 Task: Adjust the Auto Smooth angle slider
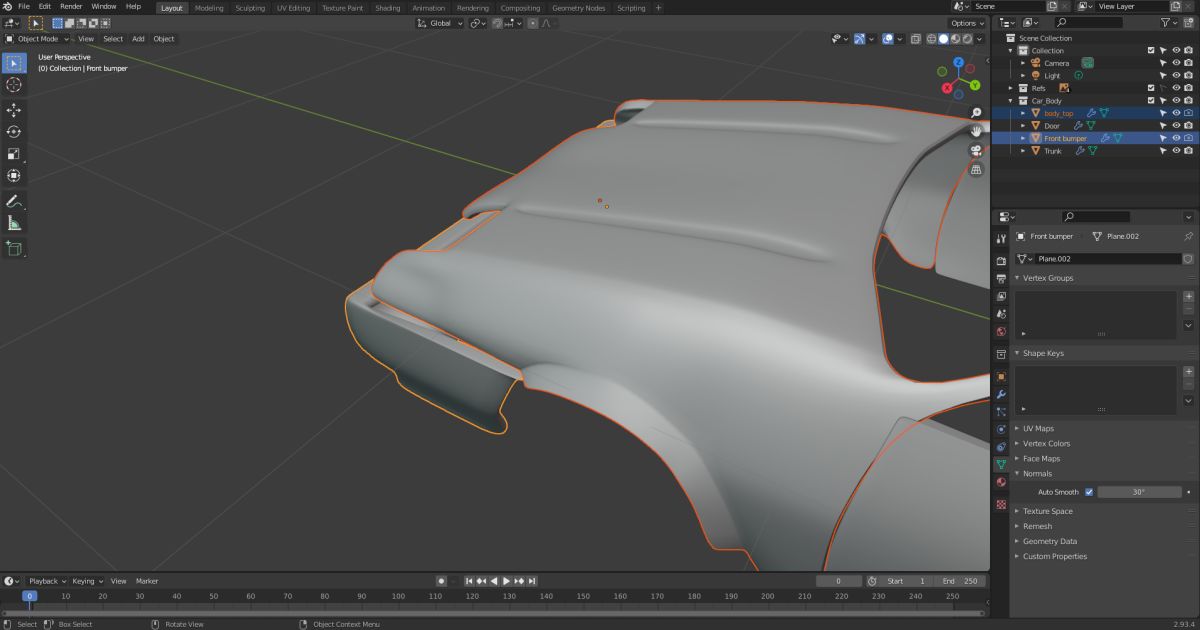pyautogui.click(x=1138, y=492)
